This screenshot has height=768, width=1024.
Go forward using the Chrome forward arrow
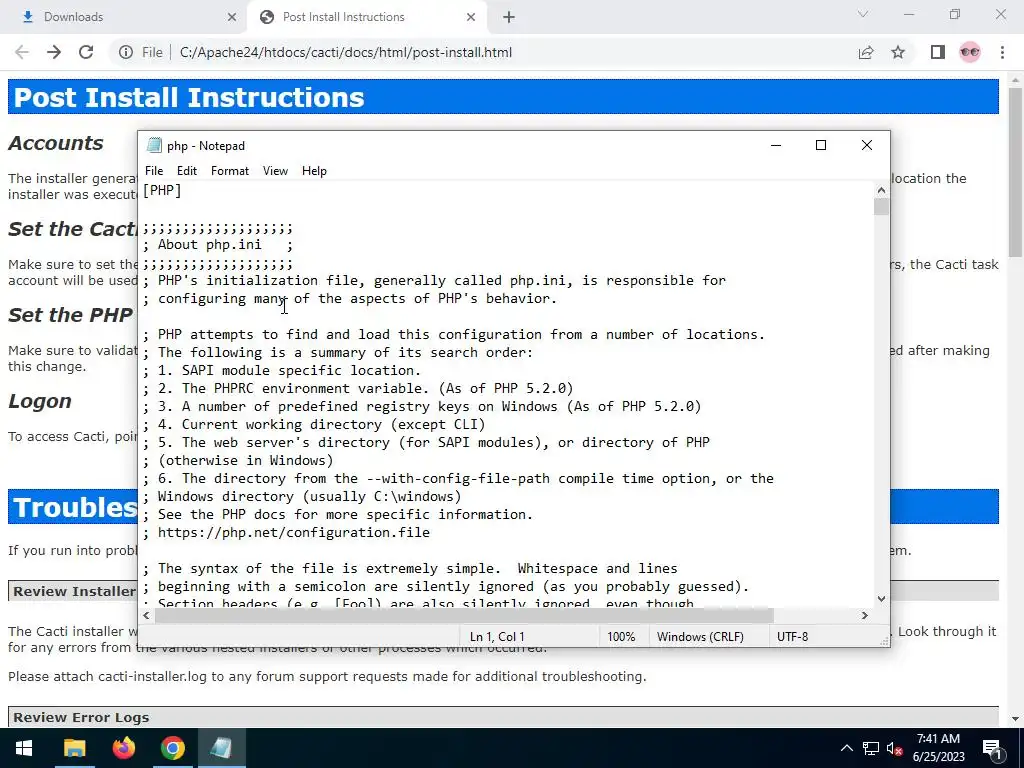pos(54,52)
